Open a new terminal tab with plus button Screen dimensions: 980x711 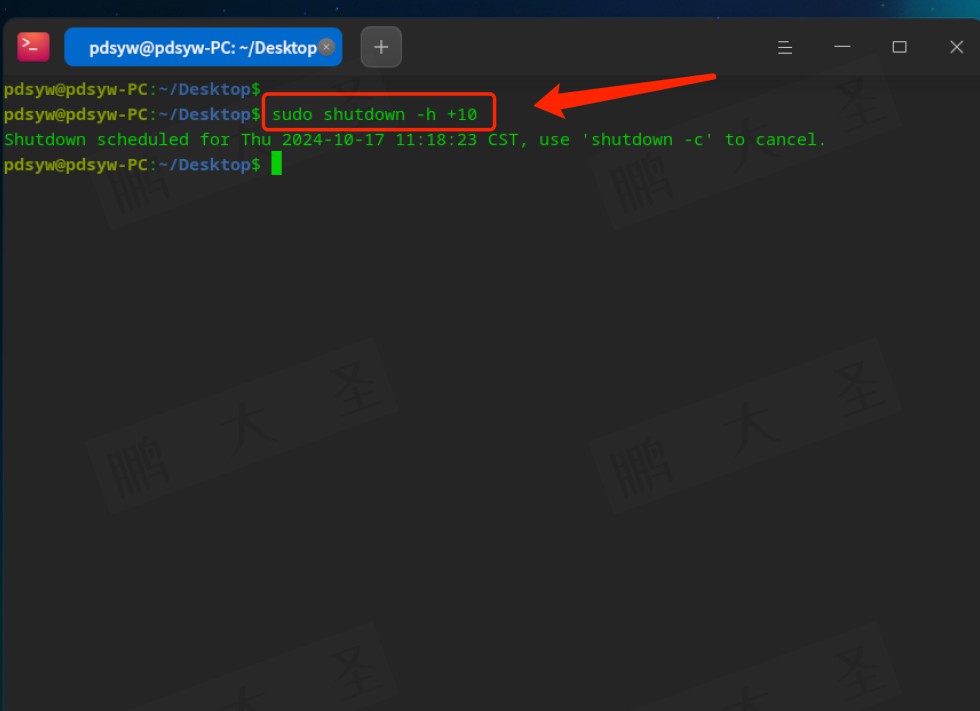(x=381, y=47)
